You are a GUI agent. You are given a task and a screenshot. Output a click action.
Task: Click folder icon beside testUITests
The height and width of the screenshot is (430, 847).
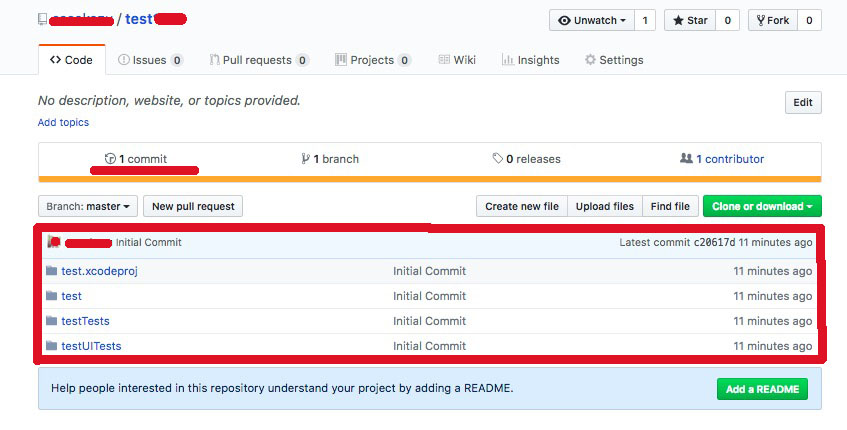point(51,345)
